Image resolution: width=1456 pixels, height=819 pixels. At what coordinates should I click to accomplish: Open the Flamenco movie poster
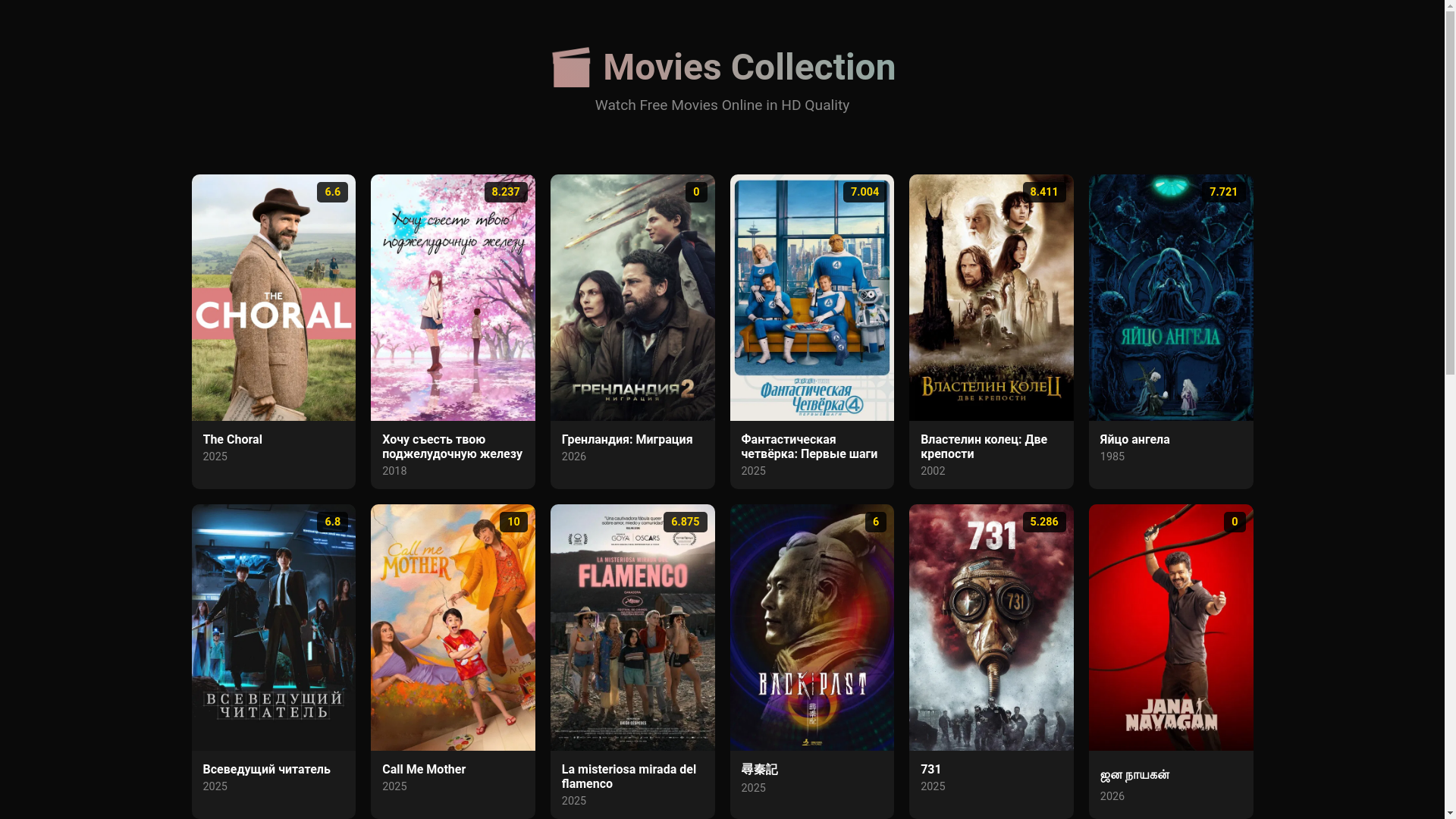tap(632, 627)
